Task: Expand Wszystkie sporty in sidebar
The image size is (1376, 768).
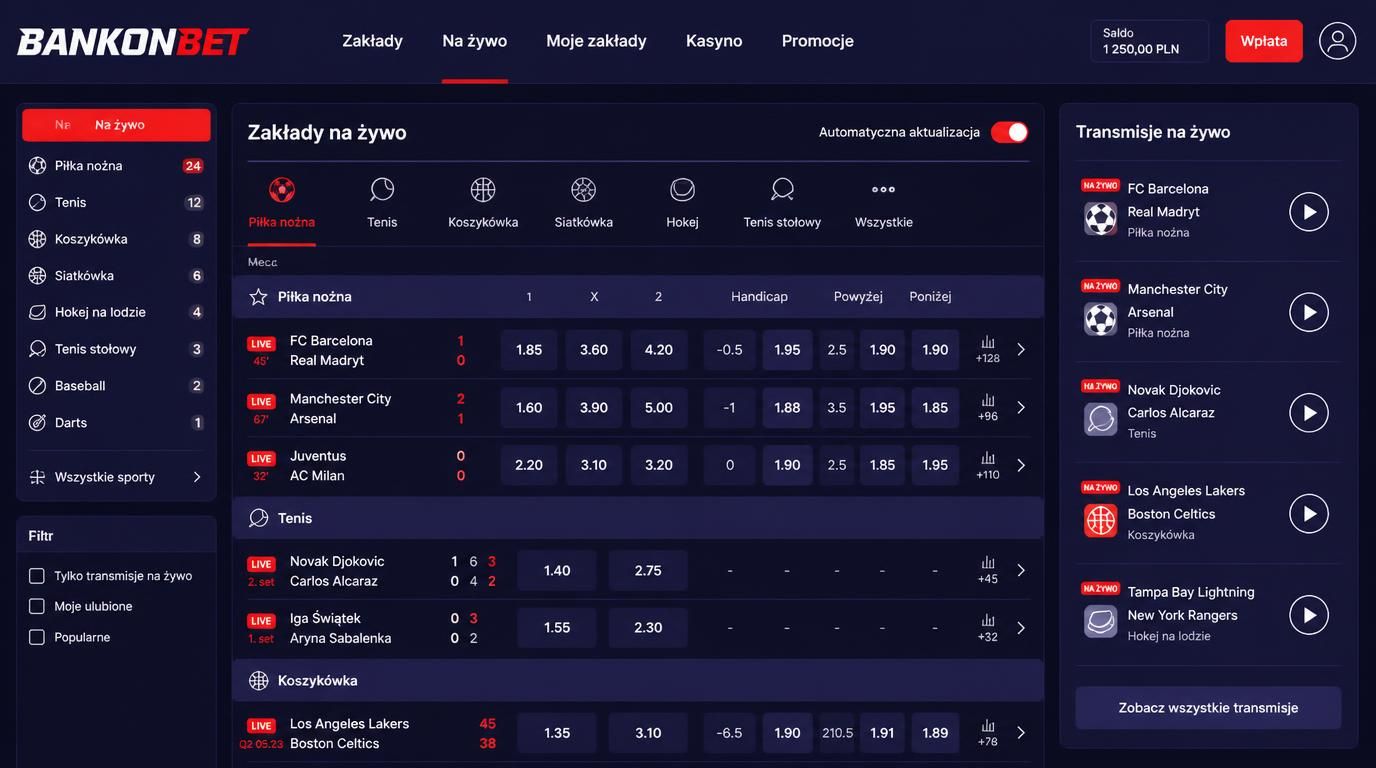Action: (116, 477)
